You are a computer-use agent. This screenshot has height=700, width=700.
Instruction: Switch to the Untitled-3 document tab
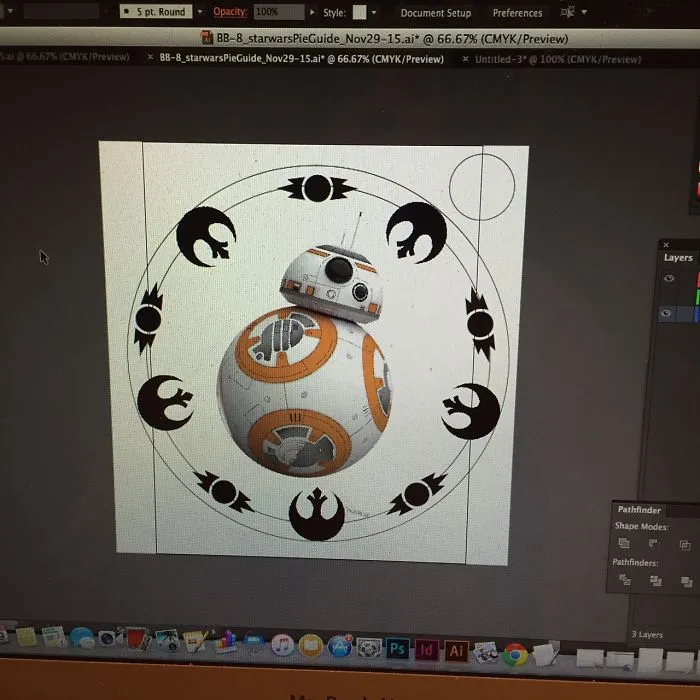pyautogui.click(x=558, y=59)
